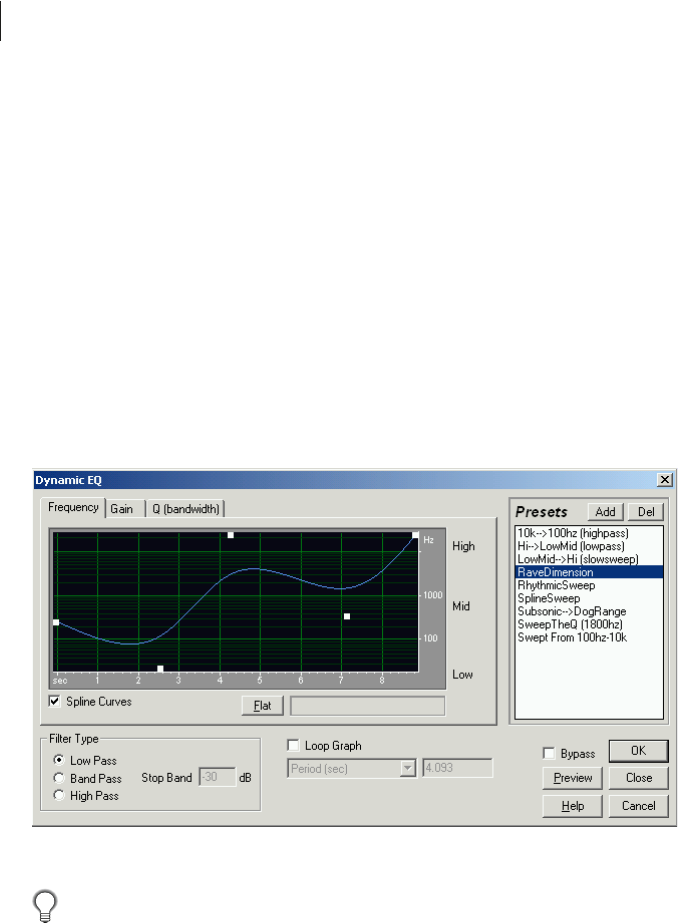
Task: Select Low Pass filter type
Action: click(58, 760)
